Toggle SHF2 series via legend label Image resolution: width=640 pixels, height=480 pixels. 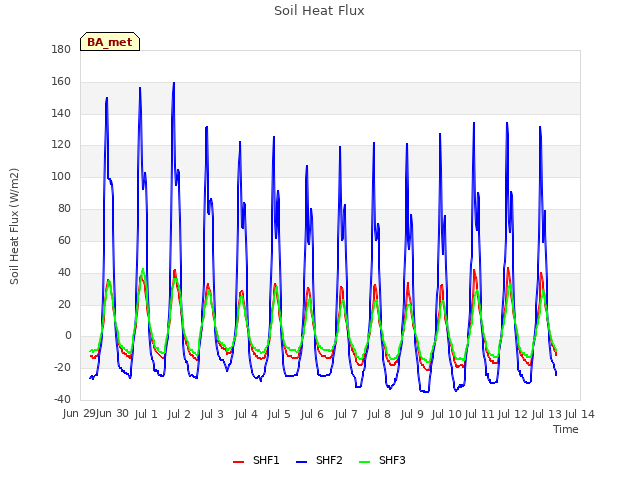pos(329,460)
